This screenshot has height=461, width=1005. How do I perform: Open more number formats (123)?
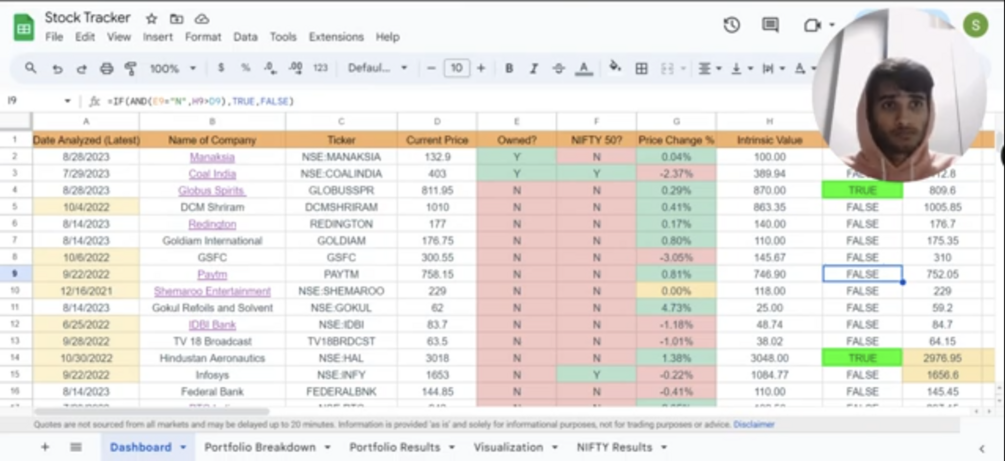[320, 68]
